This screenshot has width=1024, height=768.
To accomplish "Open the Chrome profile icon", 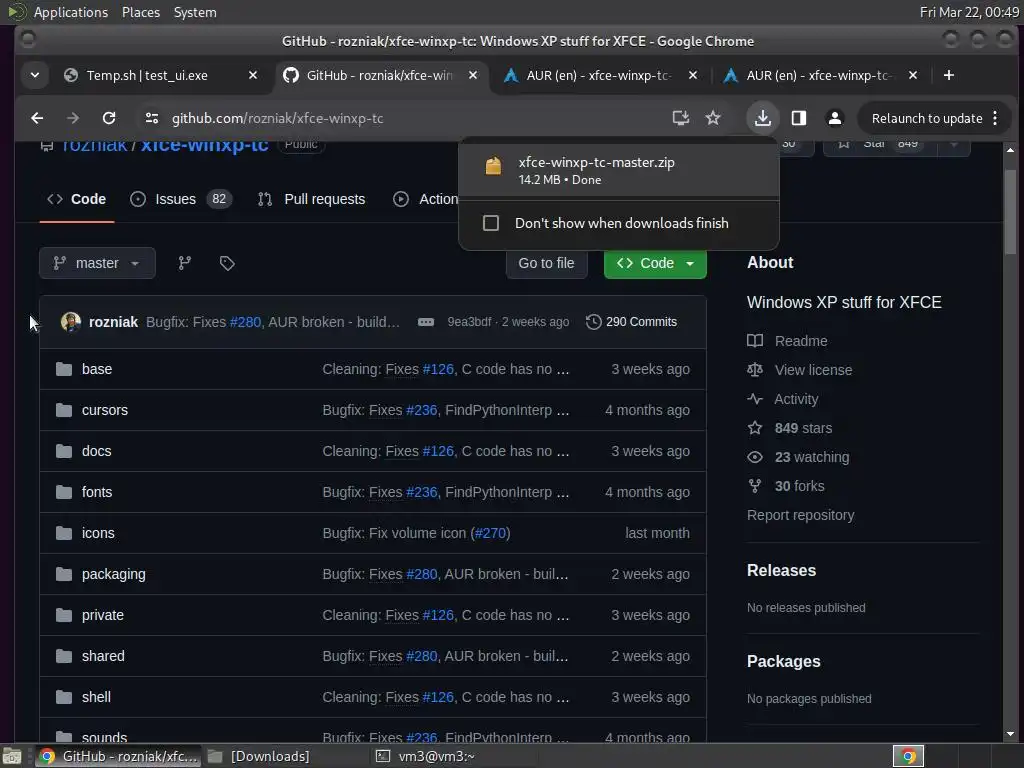I will [x=834, y=118].
